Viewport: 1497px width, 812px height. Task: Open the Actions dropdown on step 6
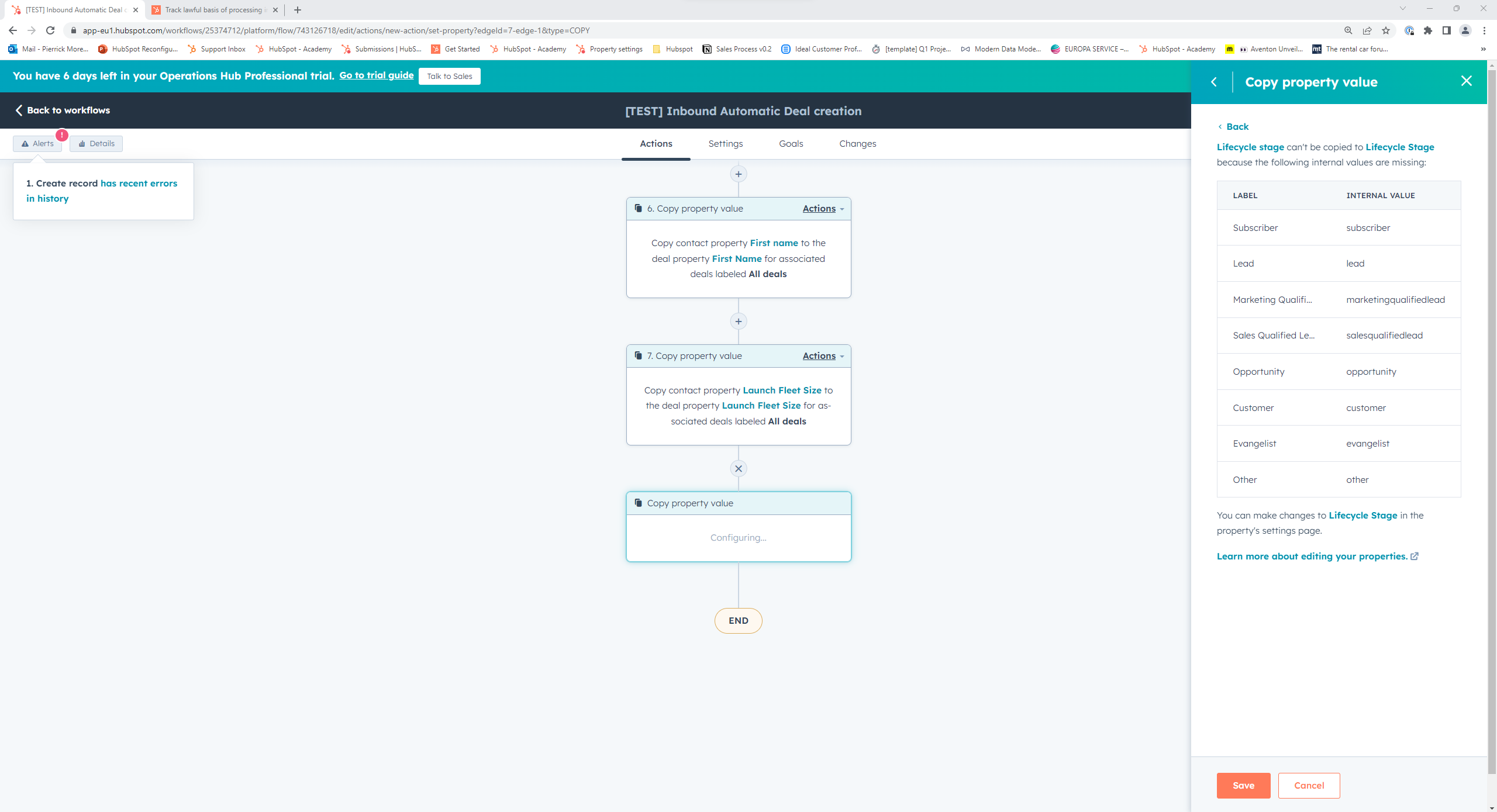pos(818,208)
